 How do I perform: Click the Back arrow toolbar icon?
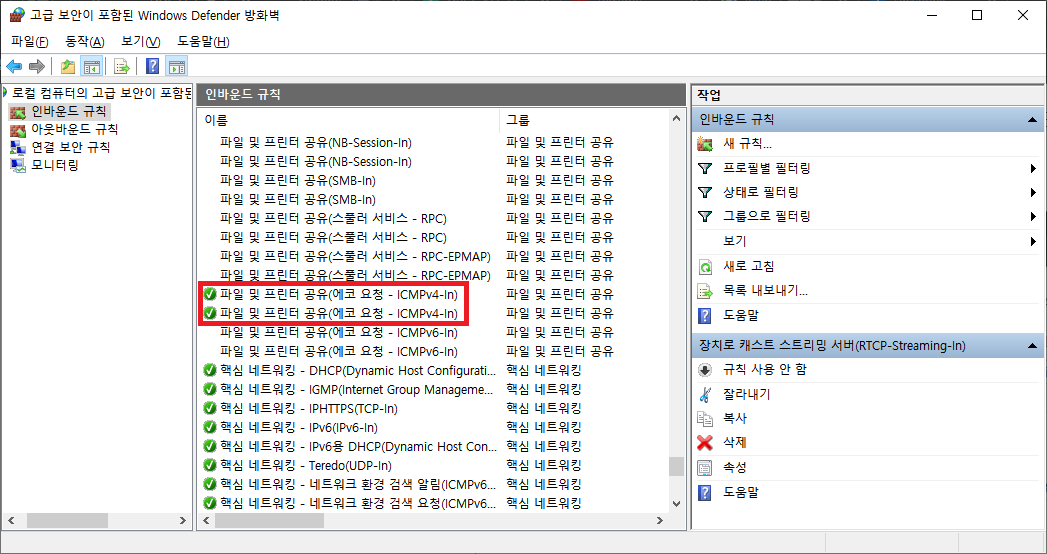14,66
